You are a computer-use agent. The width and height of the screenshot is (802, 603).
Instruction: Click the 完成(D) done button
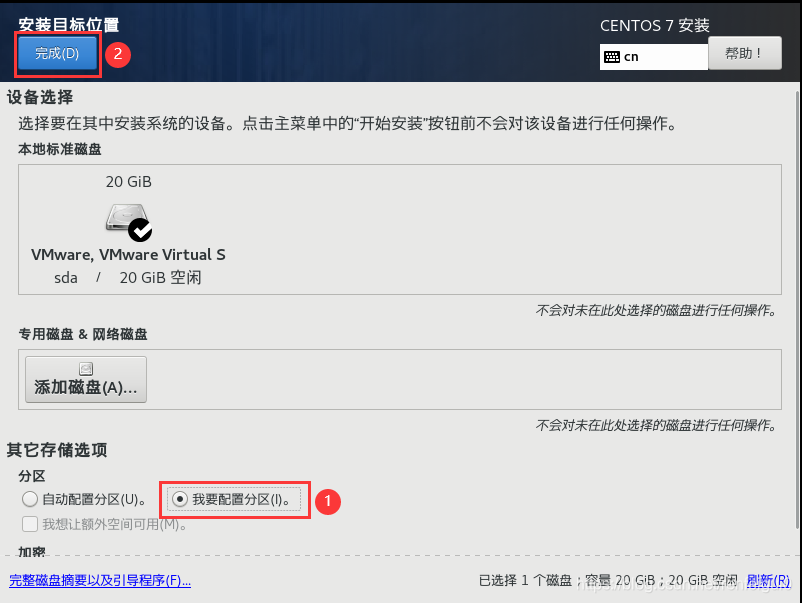point(57,53)
